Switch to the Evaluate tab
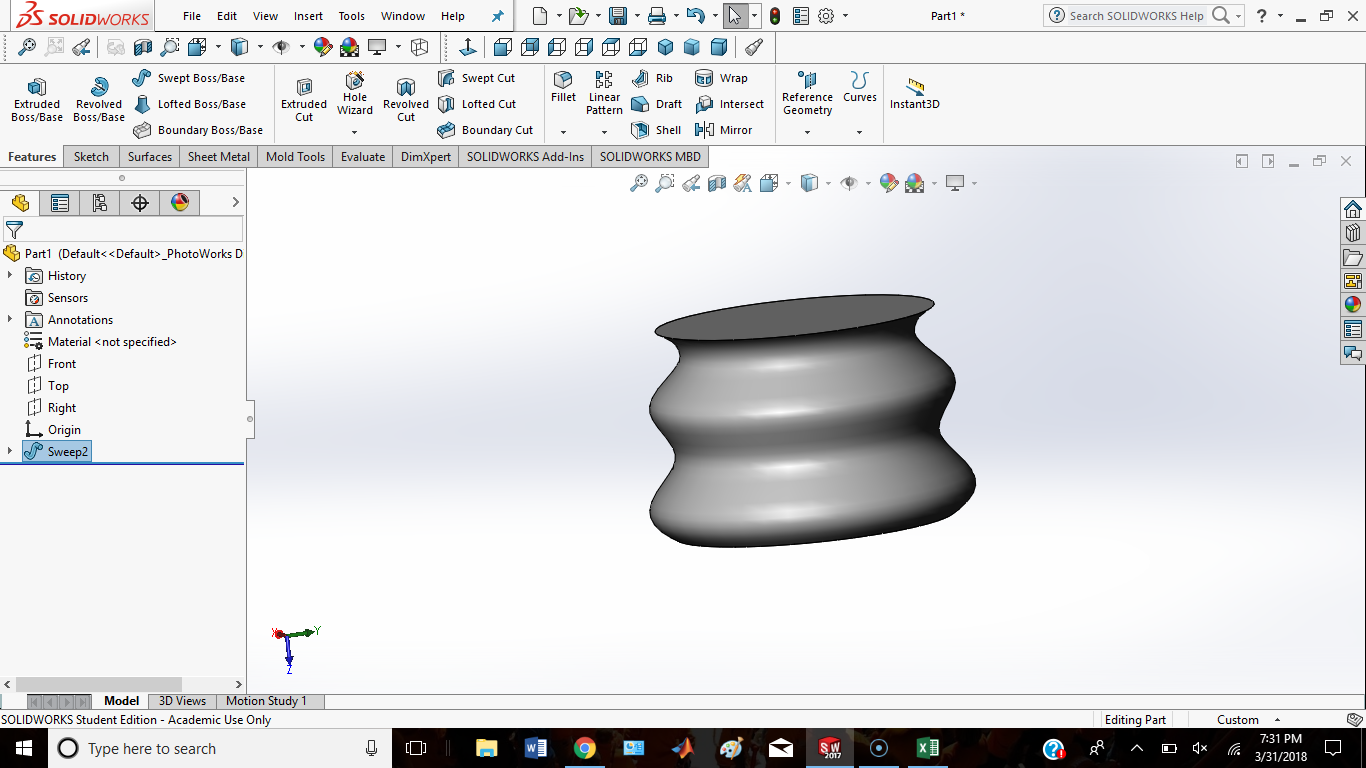Viewport: 1366px width, 768px height. [362, 157]
